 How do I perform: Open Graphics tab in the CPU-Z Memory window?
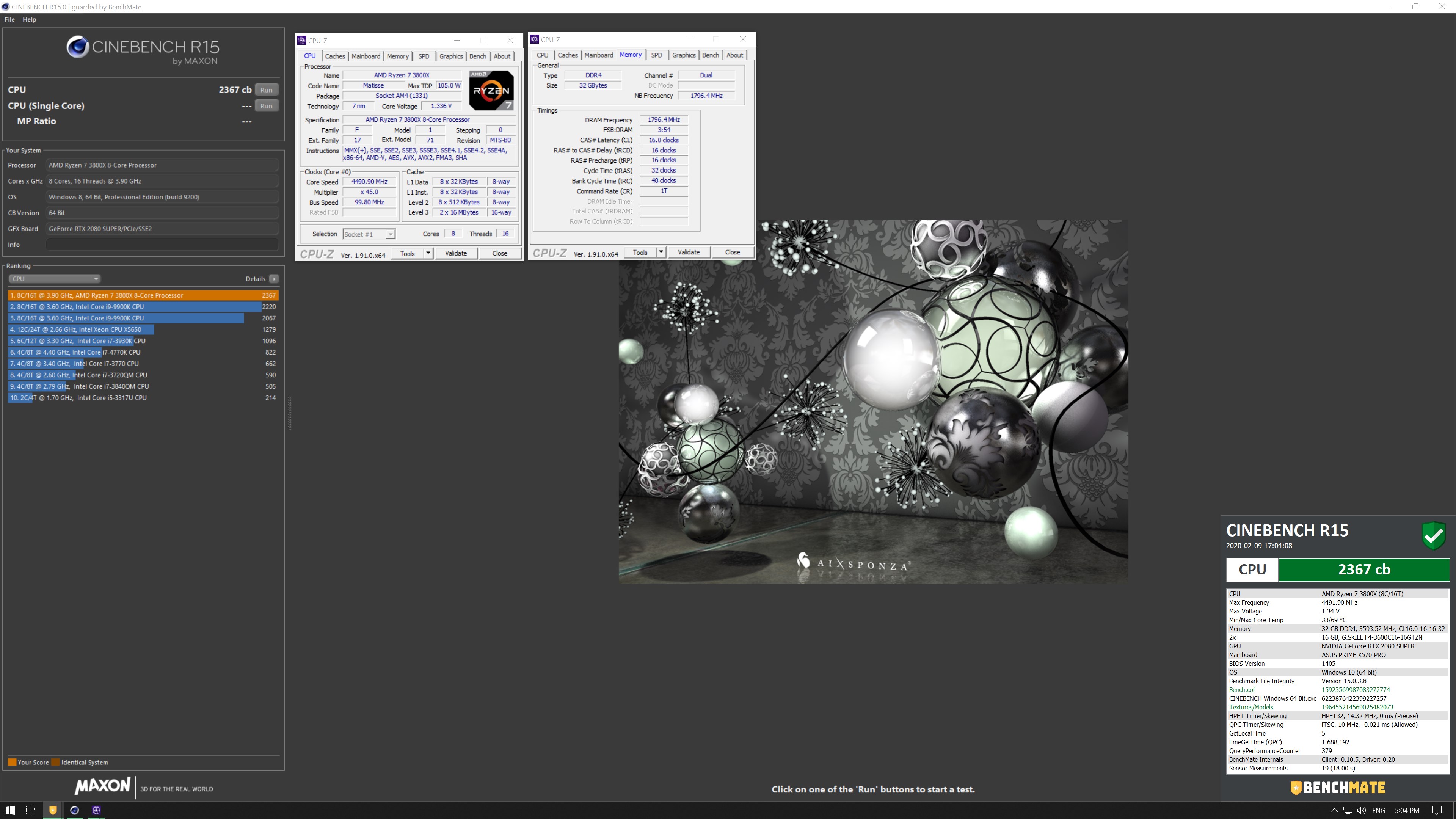683,55
